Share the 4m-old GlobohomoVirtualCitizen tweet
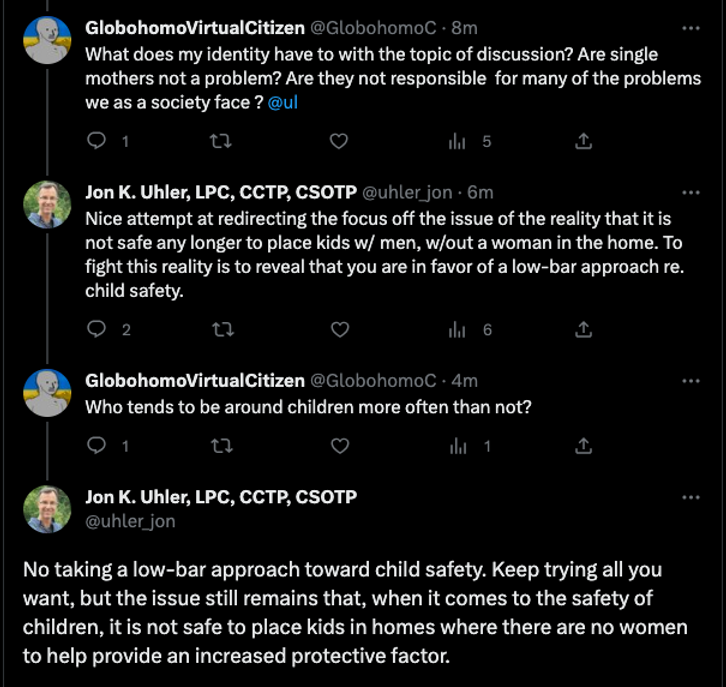The height and width of the screenshot is (687, 726). click(x=585, y=446)
